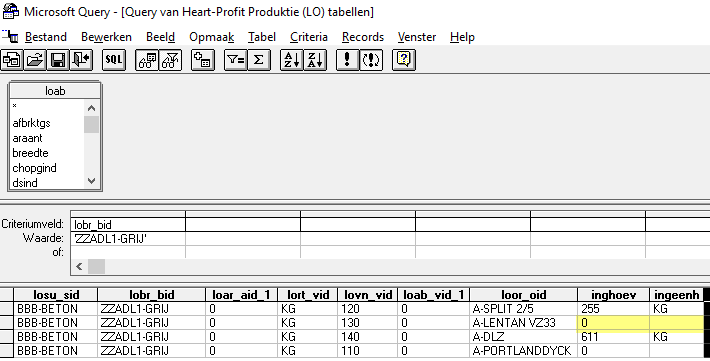Screen dimensions: 710x361
Task: Select the ingeenh column header
Action: pos(676,295)
